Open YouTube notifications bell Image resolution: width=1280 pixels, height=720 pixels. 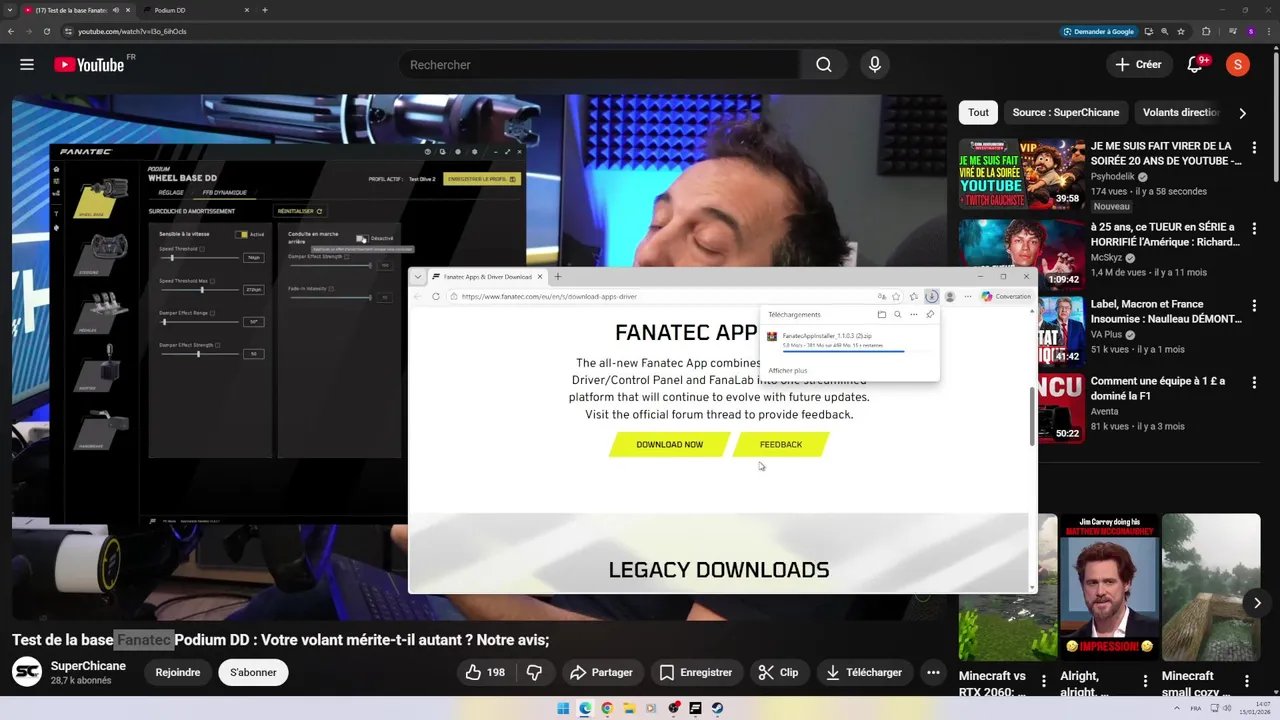point(1195,65)
